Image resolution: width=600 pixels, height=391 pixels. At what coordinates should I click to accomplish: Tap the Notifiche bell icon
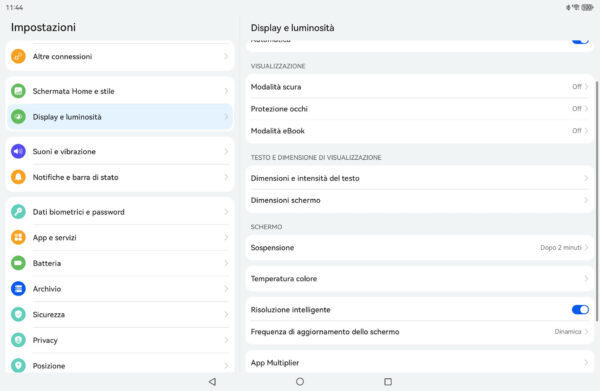click(18, 177)
